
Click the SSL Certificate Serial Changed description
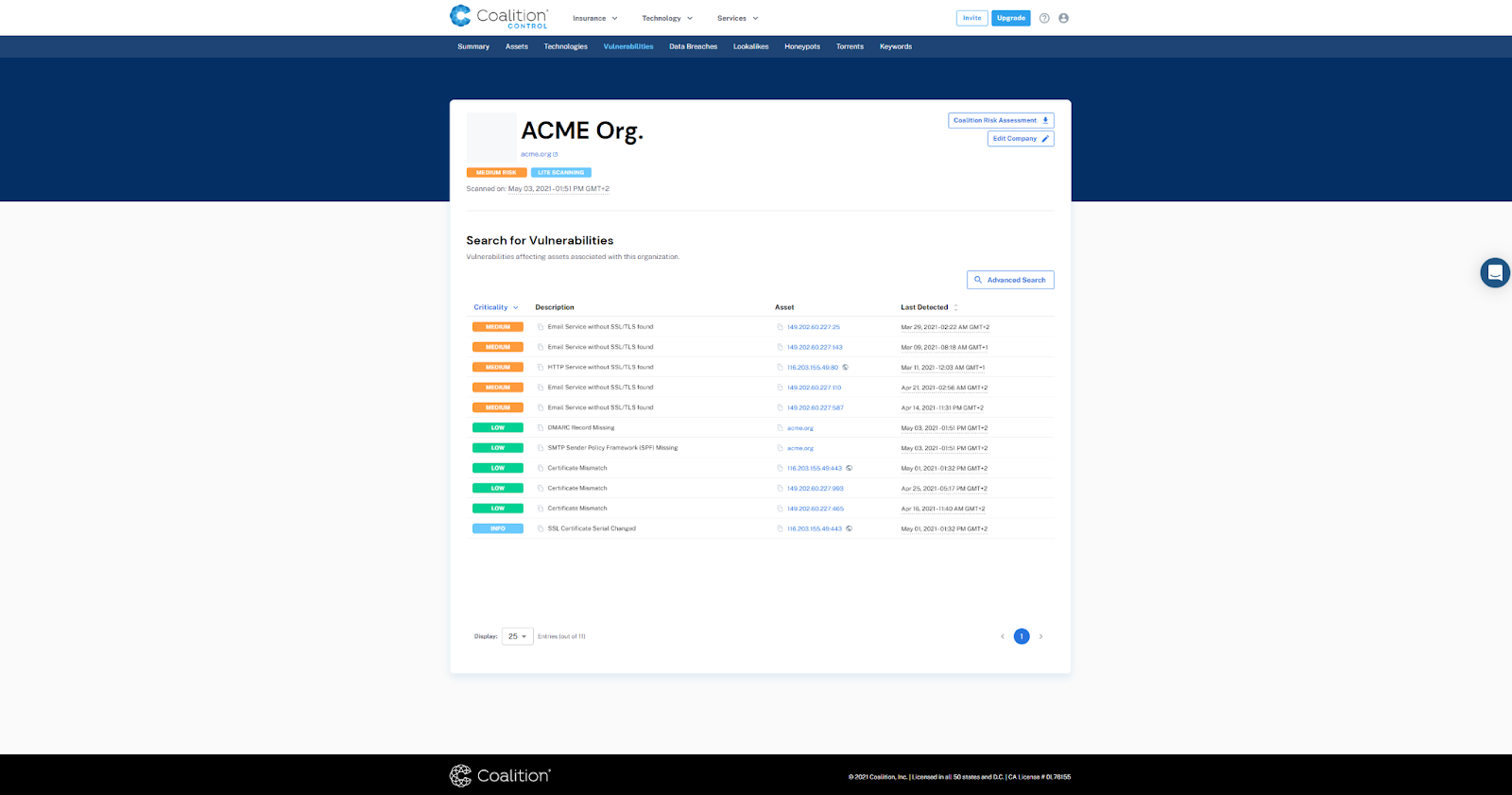click(592, 528)
